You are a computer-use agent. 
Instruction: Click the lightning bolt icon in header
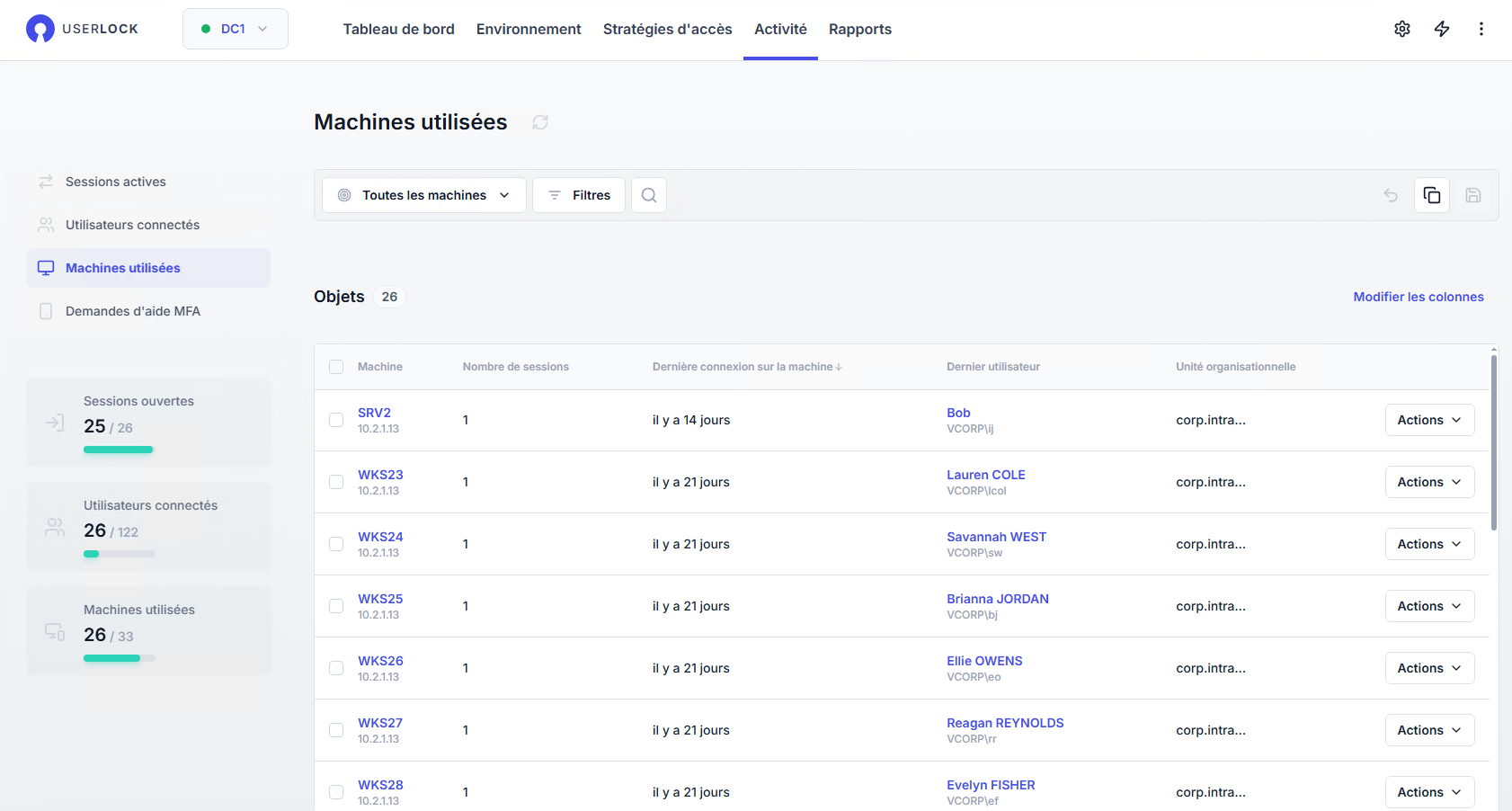click(x=1442, y=29)
